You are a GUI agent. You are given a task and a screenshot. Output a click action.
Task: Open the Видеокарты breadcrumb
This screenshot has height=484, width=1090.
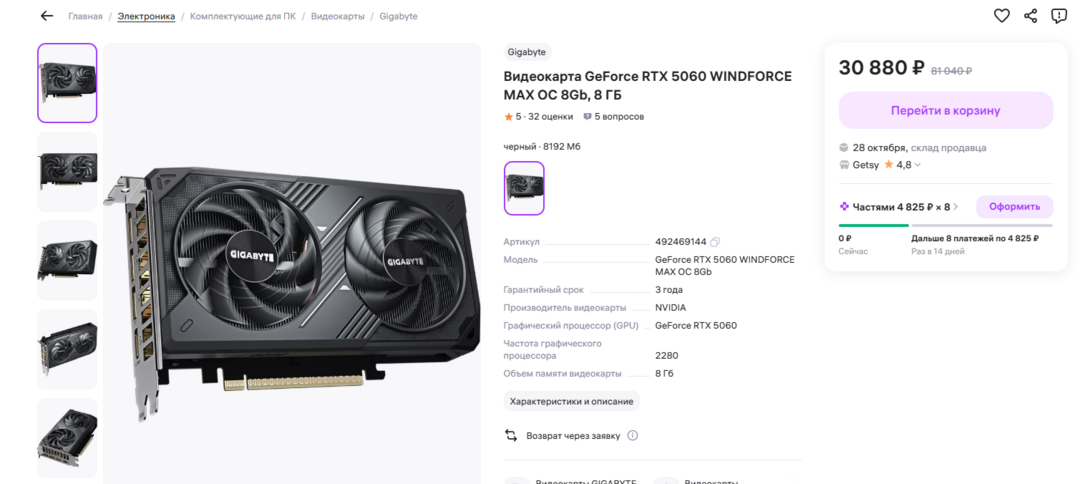click(x=337, y=16)
